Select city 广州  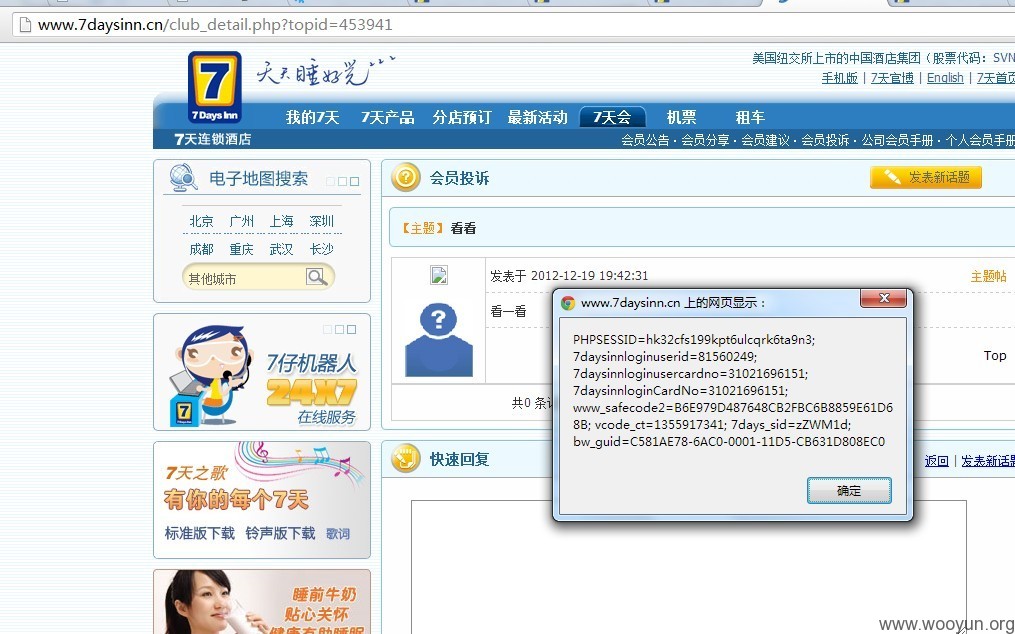(241, 221)
